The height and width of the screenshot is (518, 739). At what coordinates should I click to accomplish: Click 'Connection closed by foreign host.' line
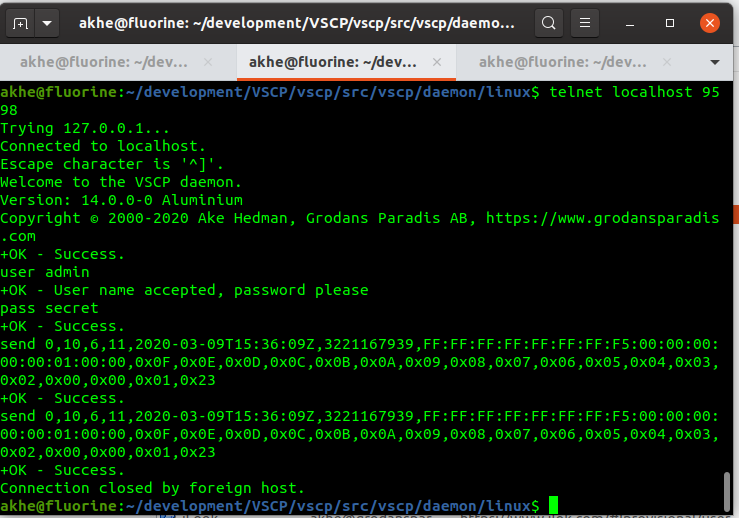pyautogui.click(x=152, y=488)
